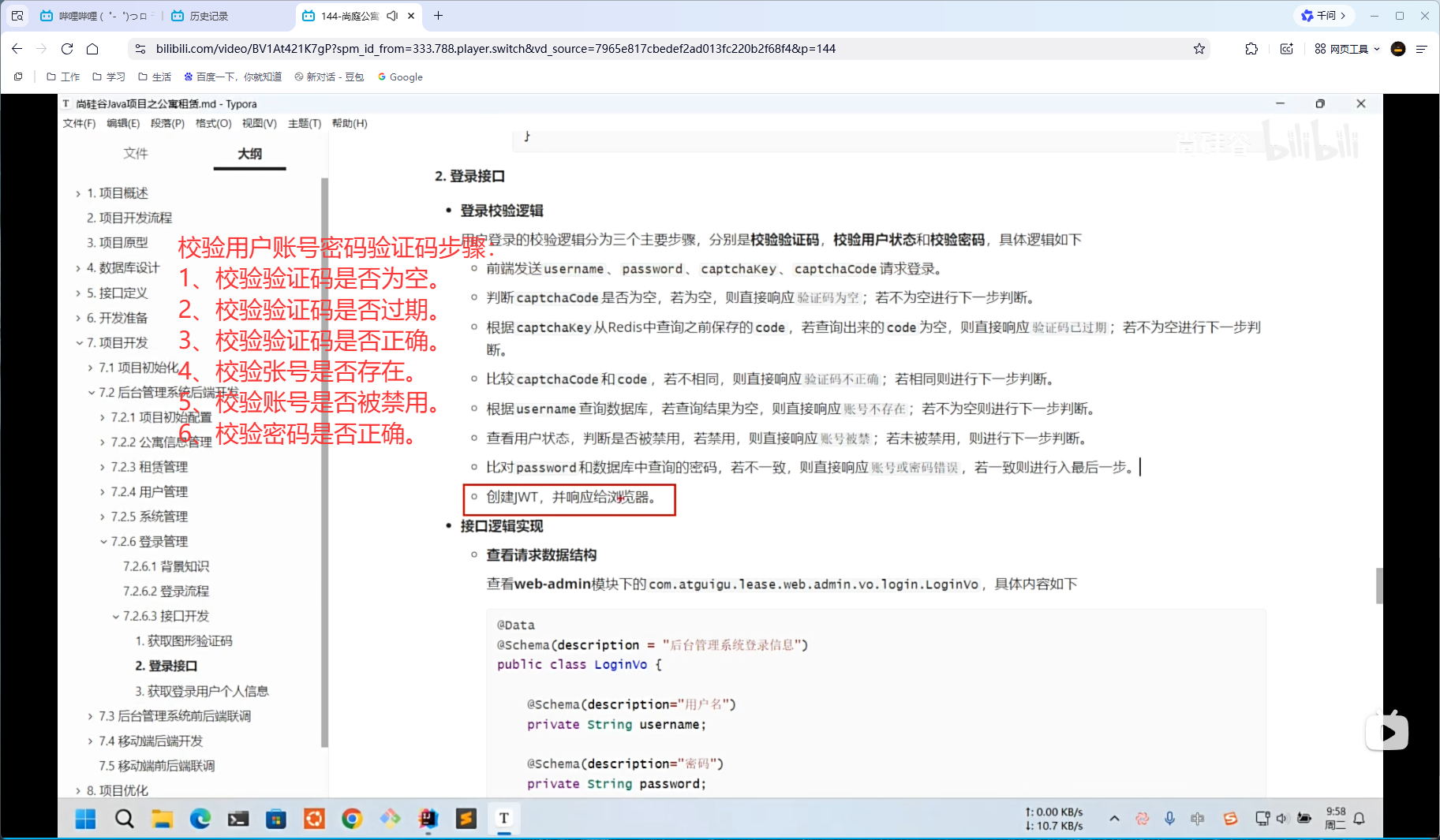Collapse 7.2.6 登录管理 outline node
1440x840 pixels.
pyautogui.click(x=103, y=542)
